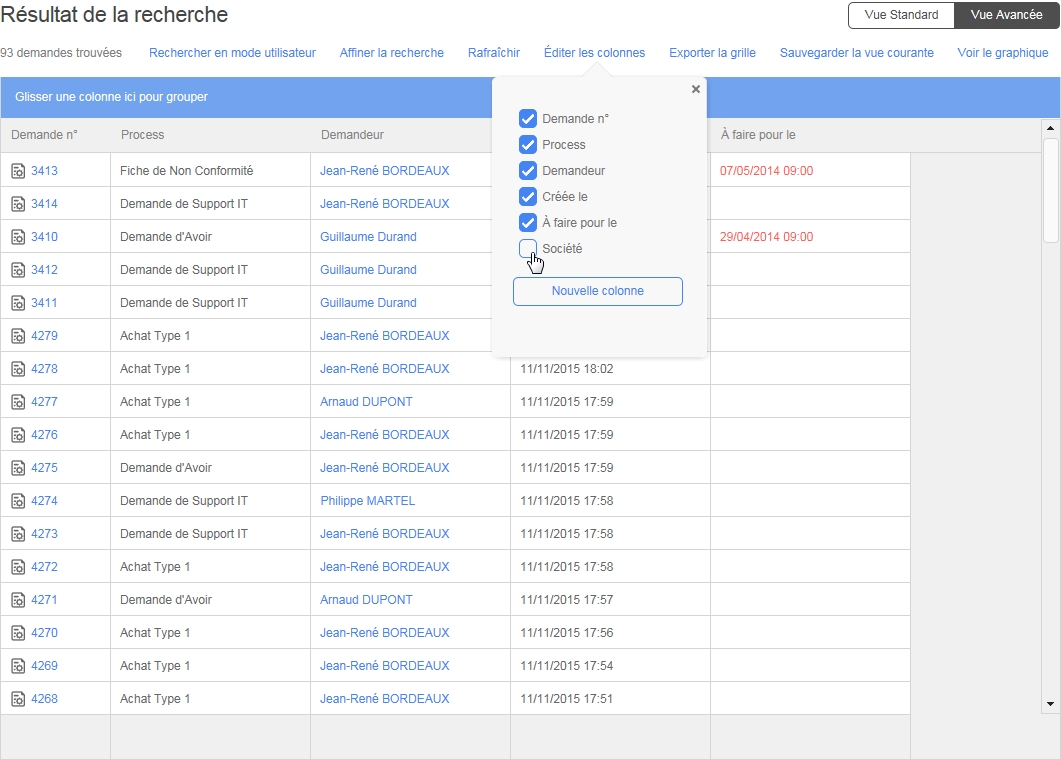Image resolution: width=1061 pixels, height=760 pixels.
Task: Click the document icon beside request 4270
Action: (18, 633)
